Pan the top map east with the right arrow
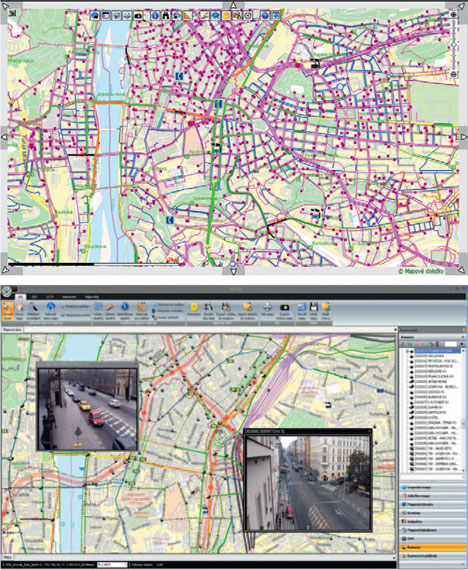The image size is (468, 570). (464, 137)
